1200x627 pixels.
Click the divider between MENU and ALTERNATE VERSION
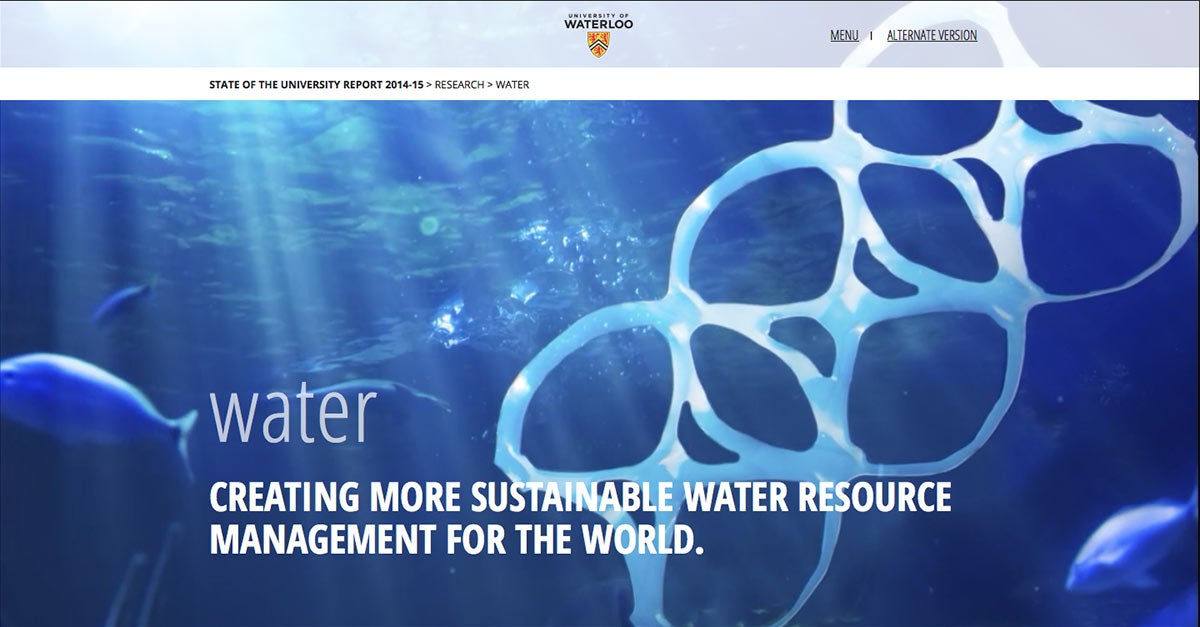(871, 36)
